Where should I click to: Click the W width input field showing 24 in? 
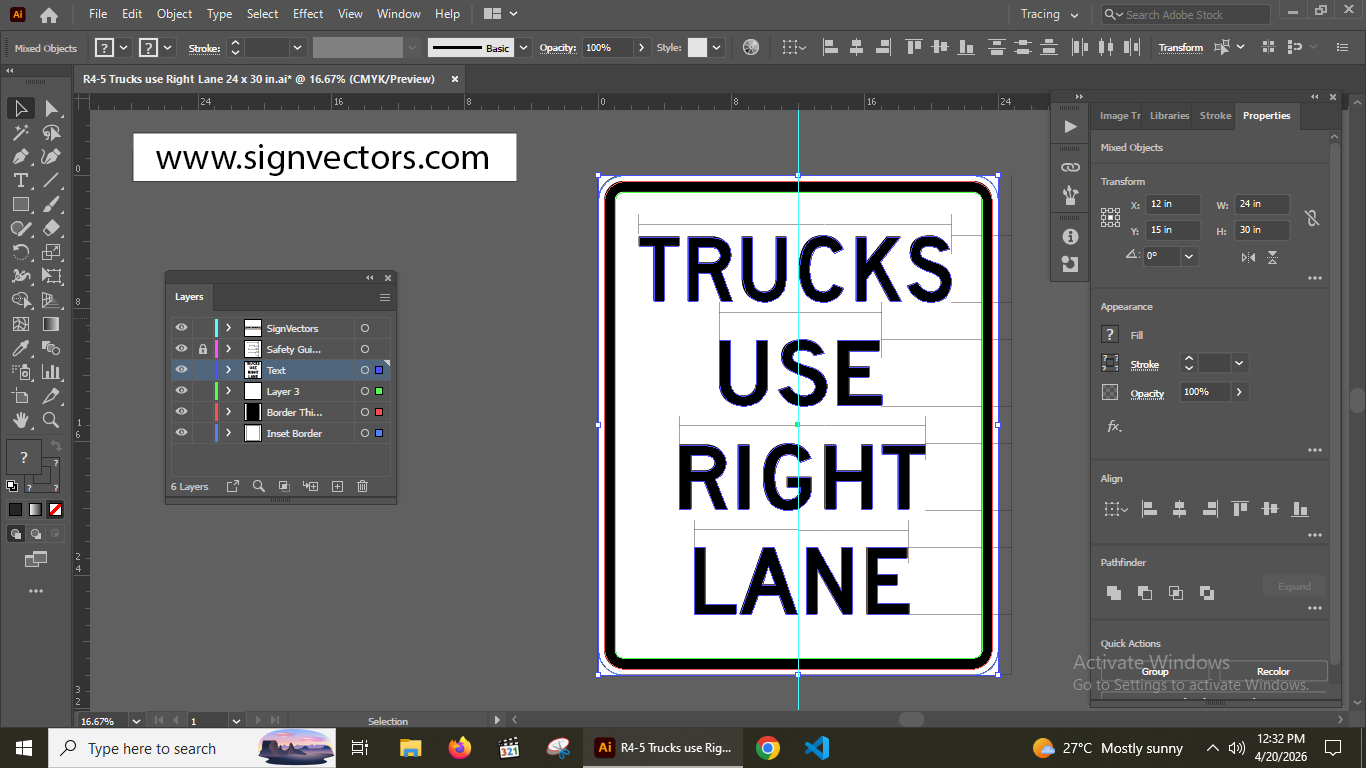click(x=1262, y=203)
